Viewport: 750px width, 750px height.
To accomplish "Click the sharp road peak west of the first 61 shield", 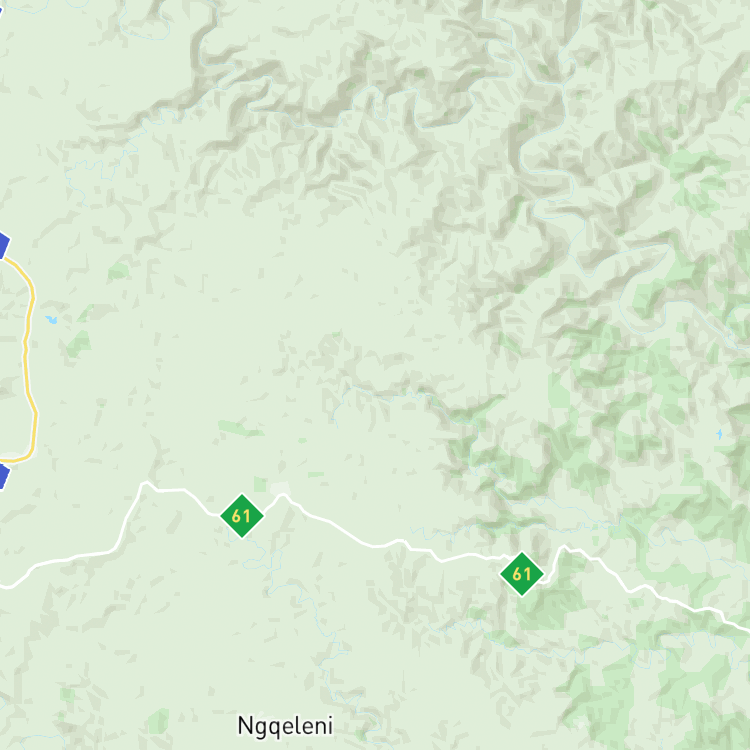I will [145, 485].
